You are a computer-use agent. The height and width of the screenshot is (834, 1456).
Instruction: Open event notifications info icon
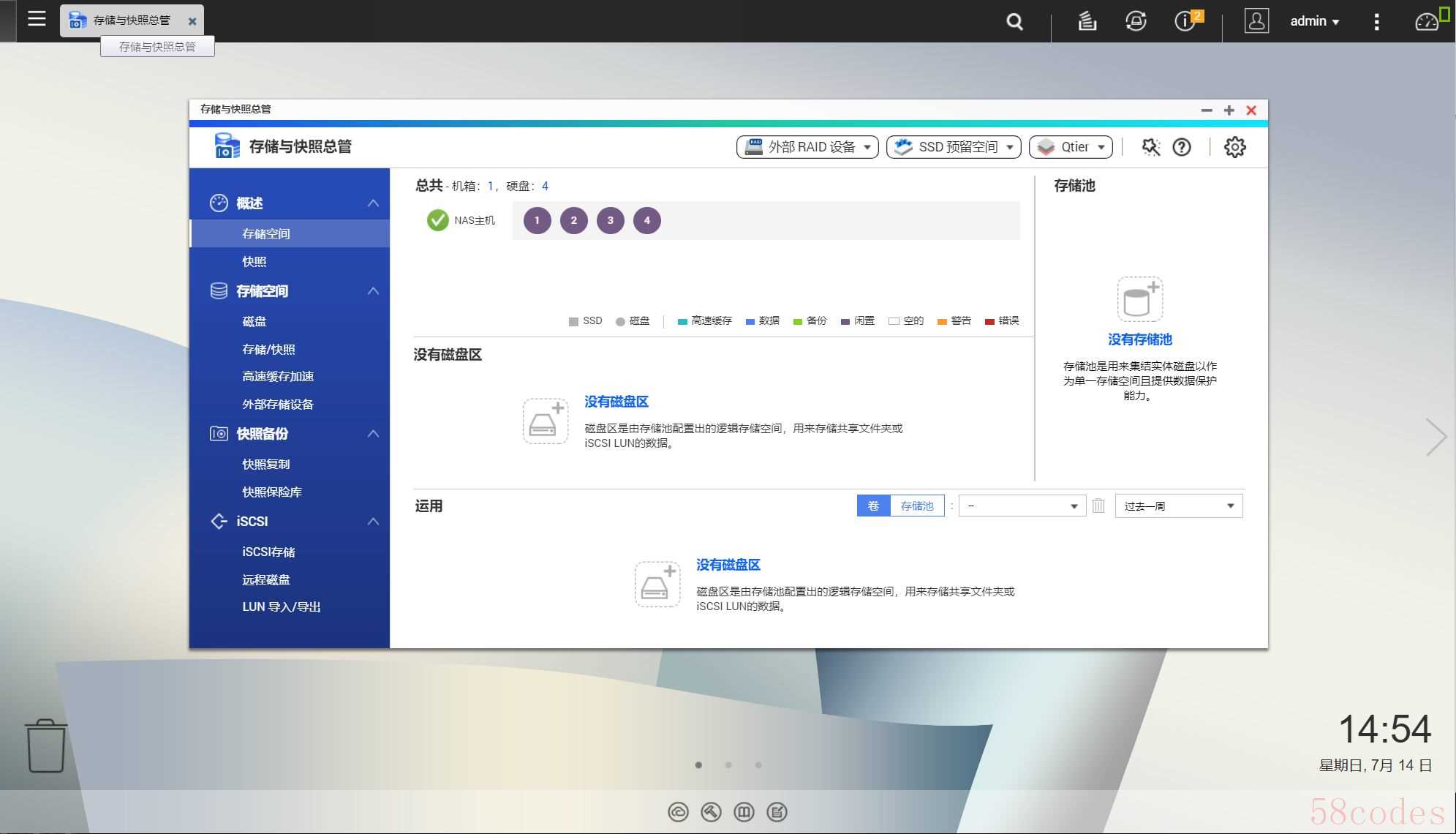[1185, 21]
